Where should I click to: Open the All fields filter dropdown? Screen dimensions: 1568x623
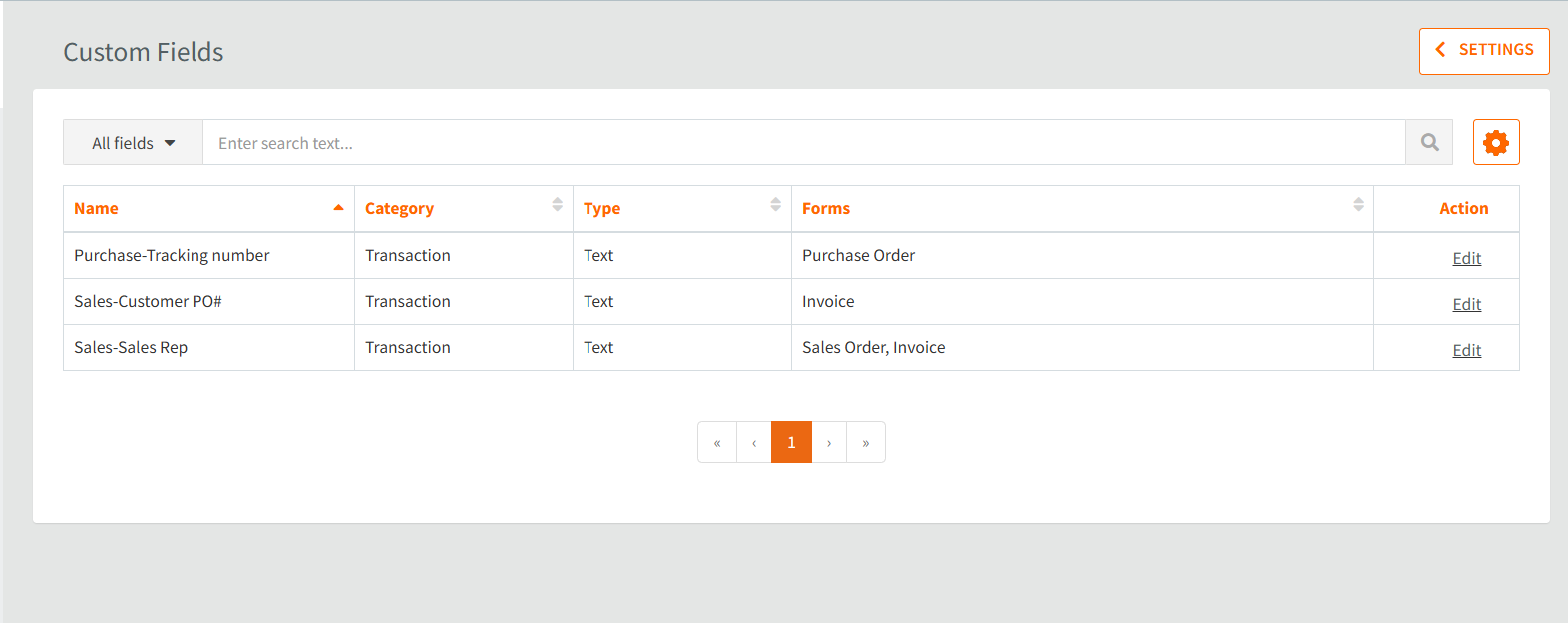point(134,143)
